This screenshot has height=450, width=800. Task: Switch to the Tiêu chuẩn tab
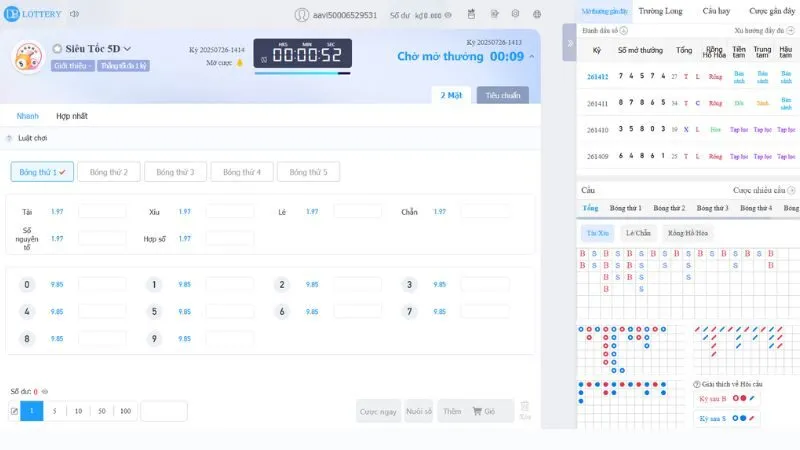502,95
